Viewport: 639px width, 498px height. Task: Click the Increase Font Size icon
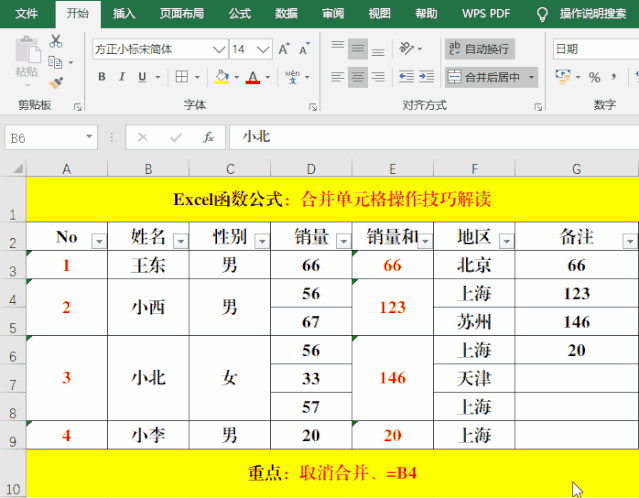284,49
